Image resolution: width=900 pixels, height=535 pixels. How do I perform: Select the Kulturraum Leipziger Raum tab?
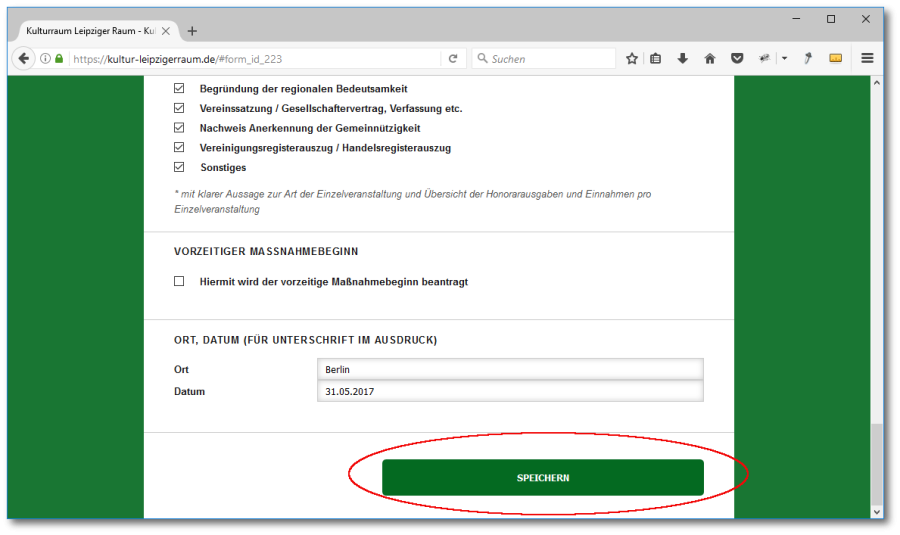92,31
